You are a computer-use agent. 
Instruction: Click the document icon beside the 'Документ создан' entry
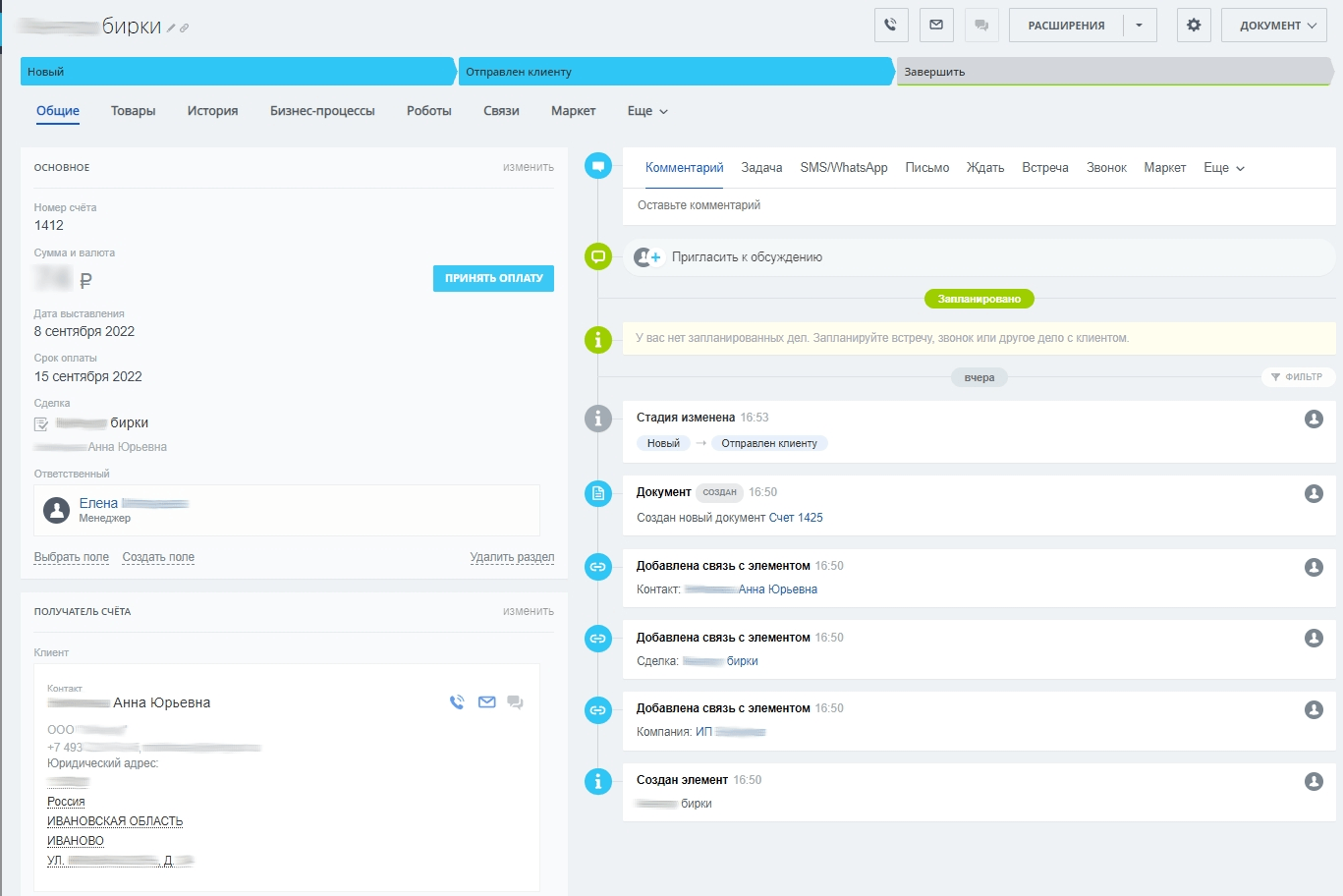point(598,493)
